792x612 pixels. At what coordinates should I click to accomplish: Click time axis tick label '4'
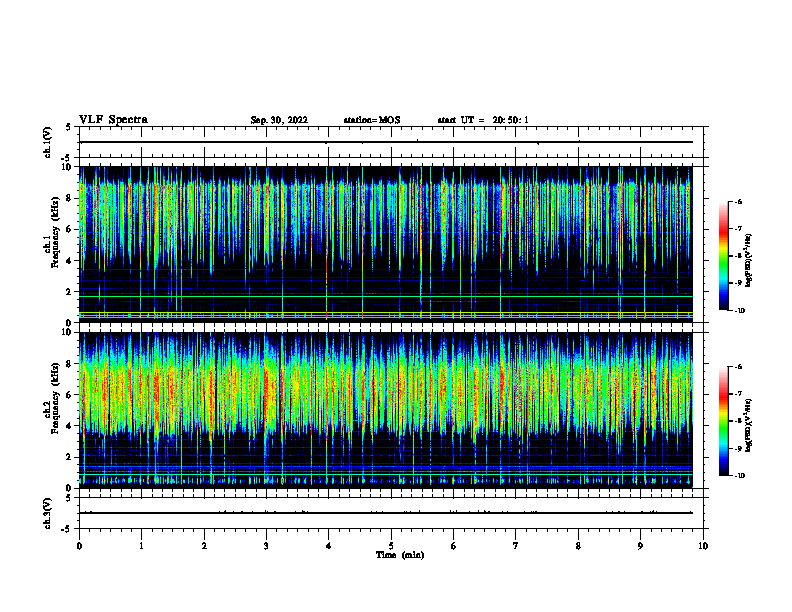[328, 546]
